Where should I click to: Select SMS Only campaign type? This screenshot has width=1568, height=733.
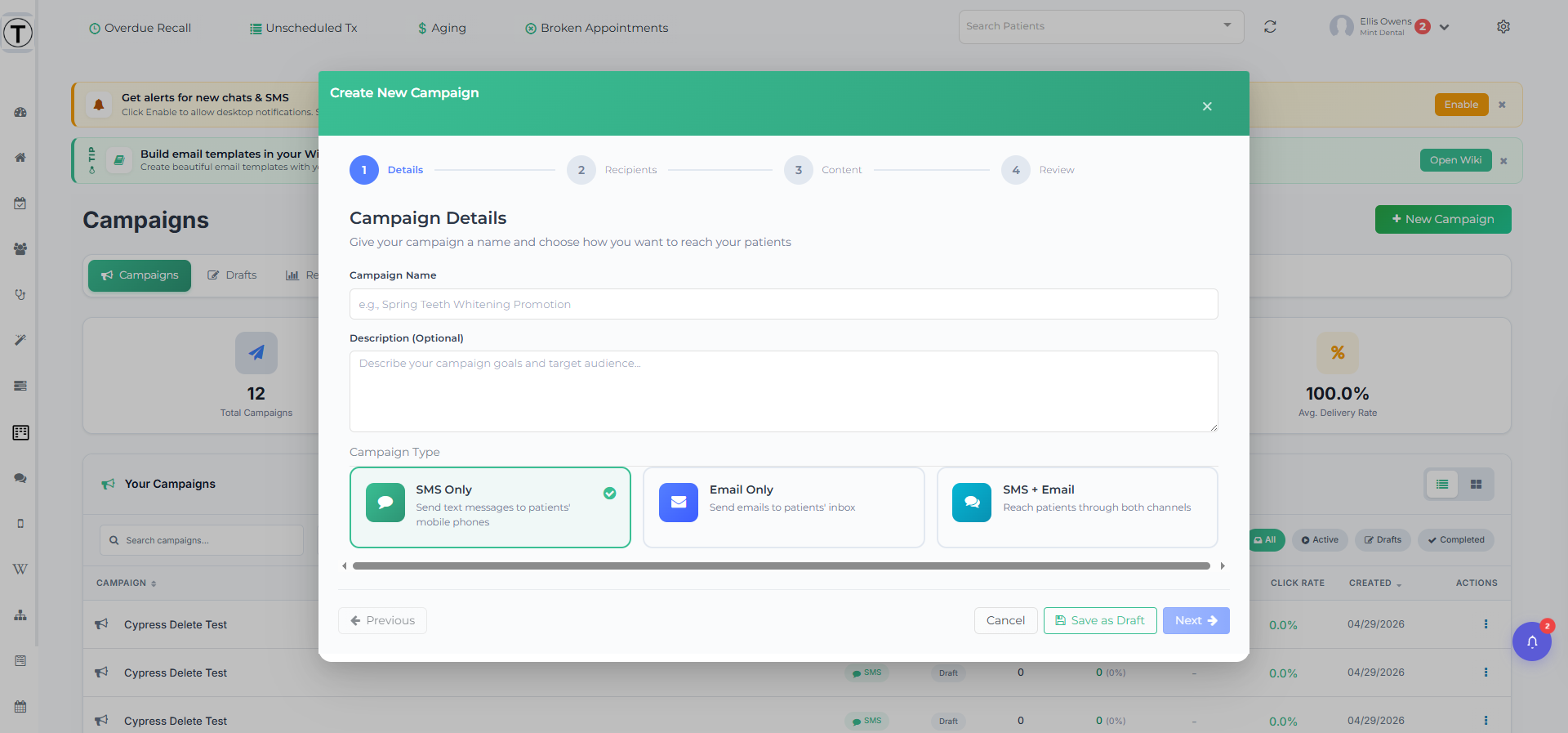tap(490, 507)
